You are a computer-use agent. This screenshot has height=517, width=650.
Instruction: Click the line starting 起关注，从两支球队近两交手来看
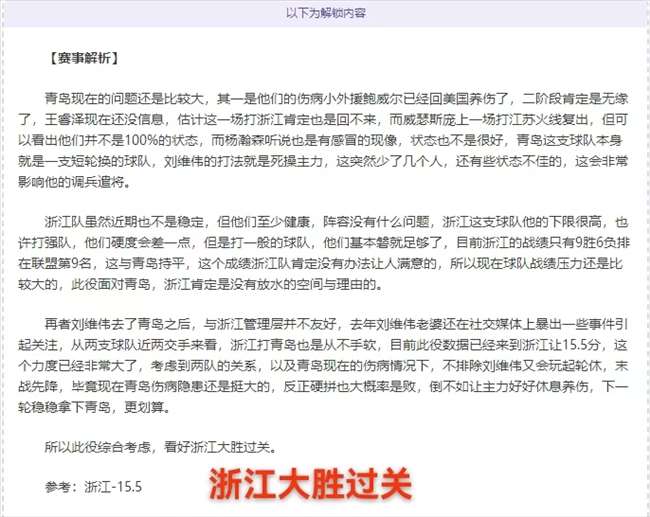point(323,345)
